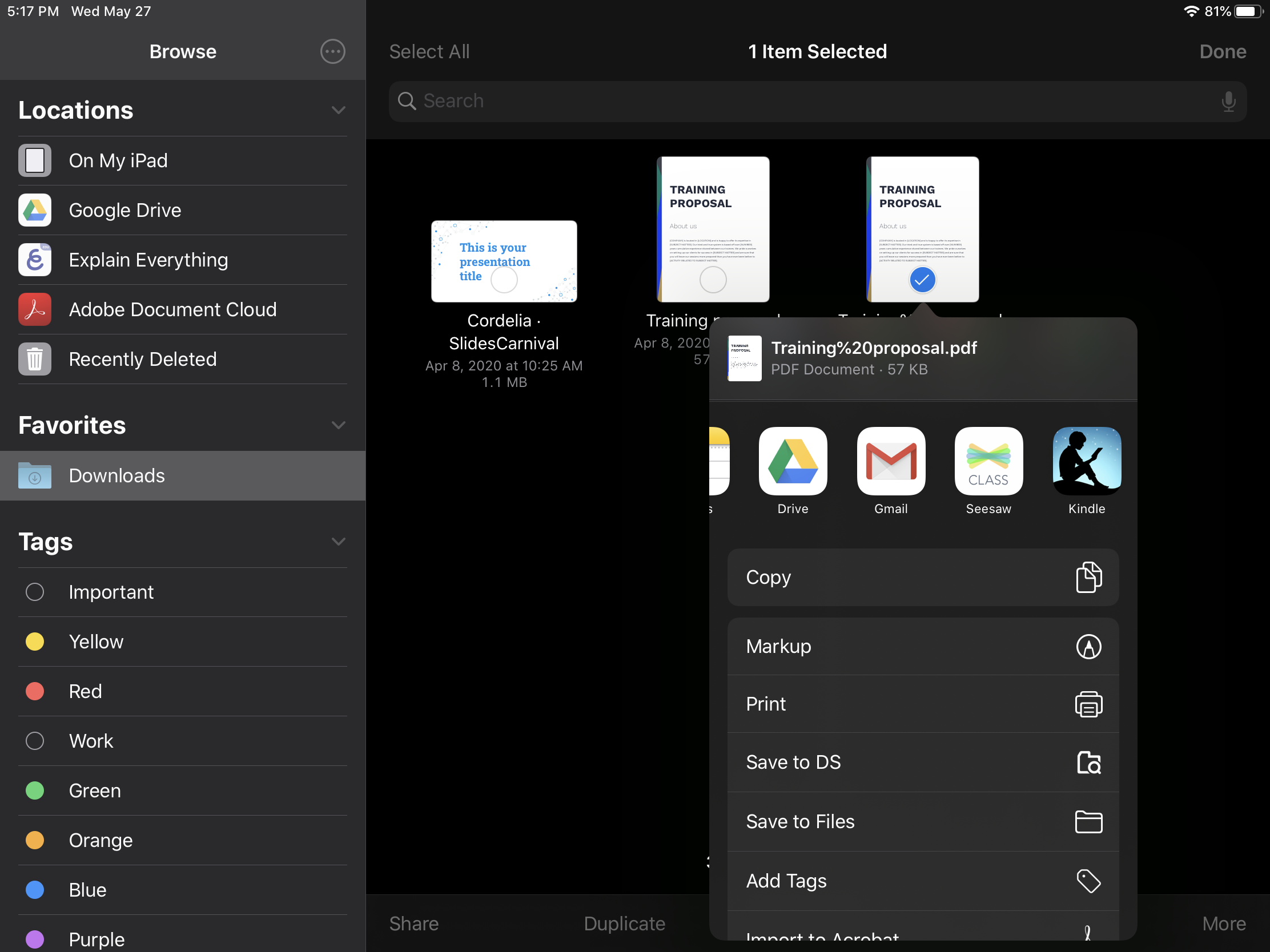Choose Save to Files action
The image size is (1270, 952).
pyautogui.click(x=923, y=822)
